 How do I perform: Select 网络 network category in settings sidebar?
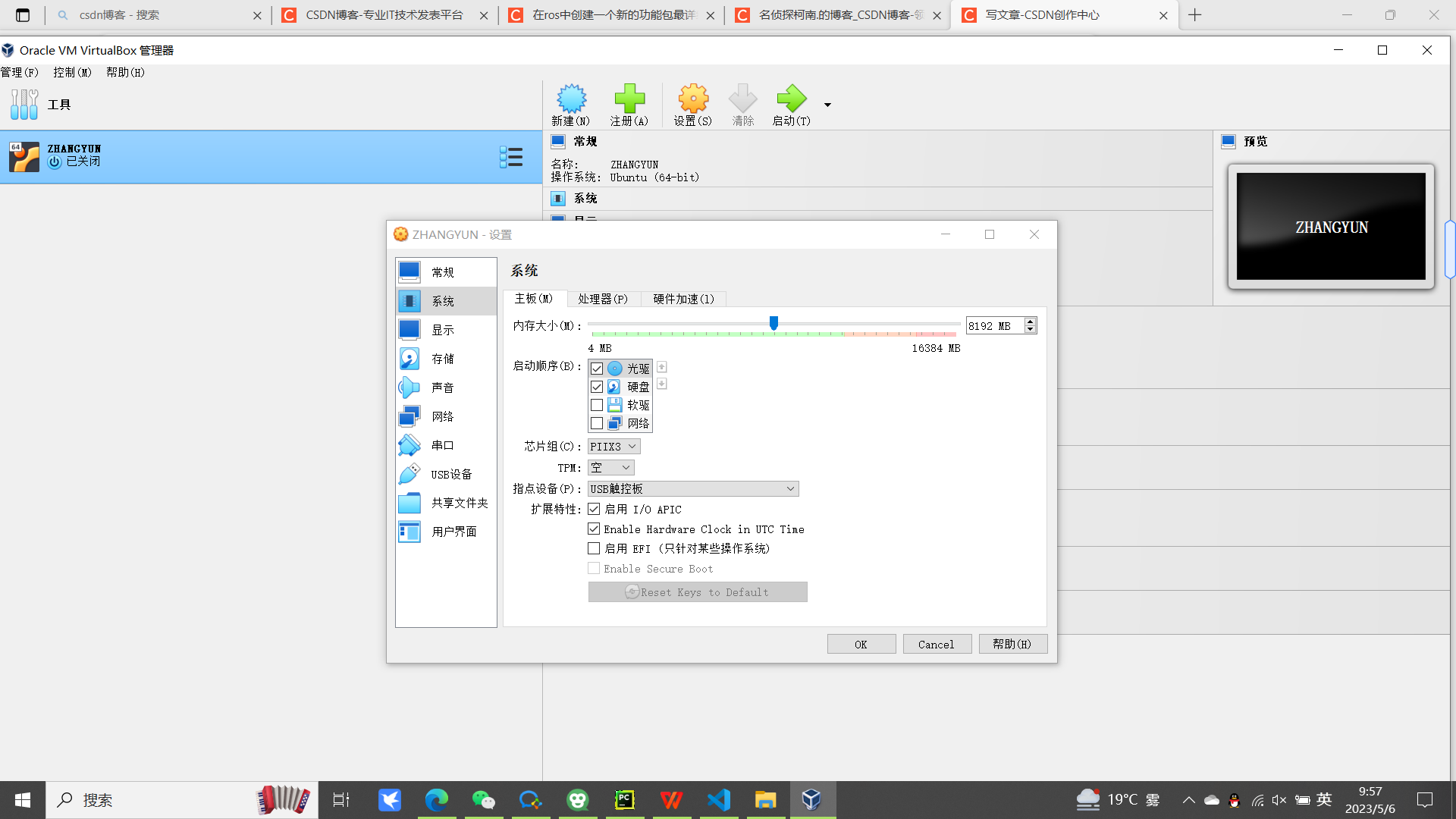tap(446, 416)
